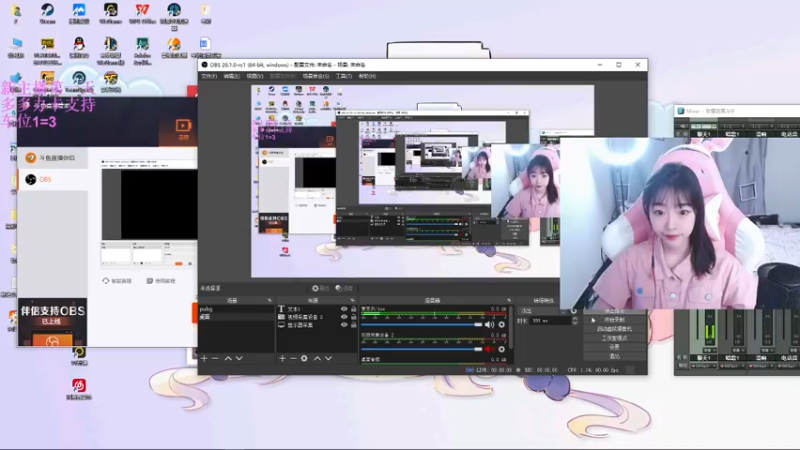The image size is (800, 450).
Task: Click Studio Mode button in OBS
Action: pyautogui.click(x=614, y=338)
